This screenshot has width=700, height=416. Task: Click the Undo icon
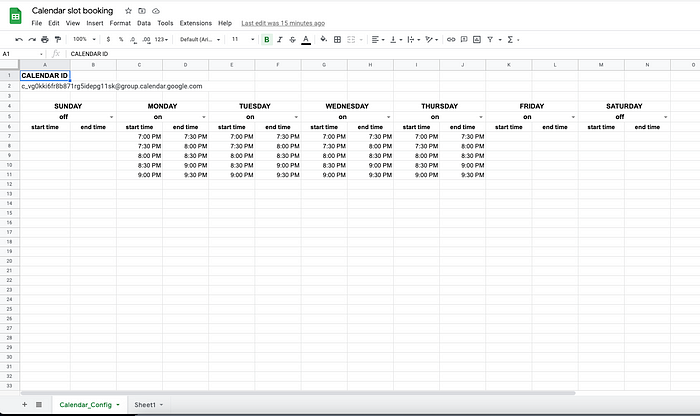pos(19,40)
